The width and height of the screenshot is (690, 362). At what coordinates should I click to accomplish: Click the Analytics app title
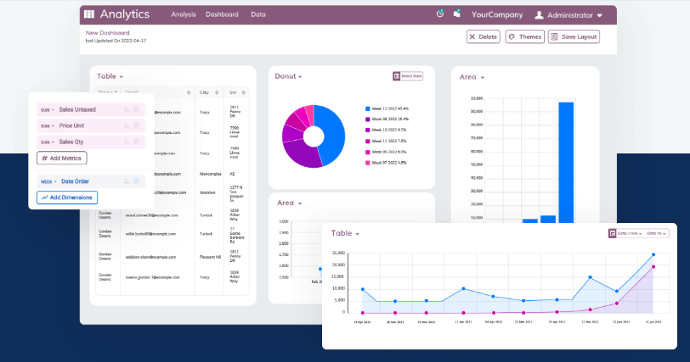click(125, 14)
